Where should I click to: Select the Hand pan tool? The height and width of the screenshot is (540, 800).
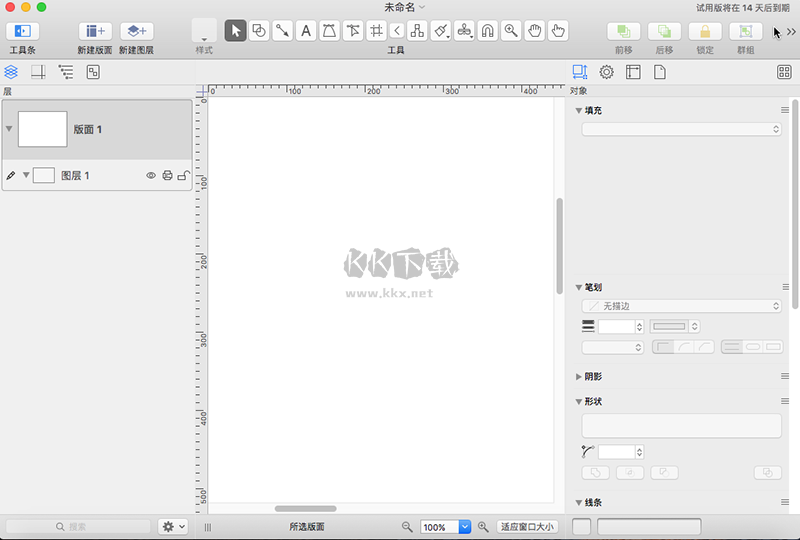[x=534, y=31]
